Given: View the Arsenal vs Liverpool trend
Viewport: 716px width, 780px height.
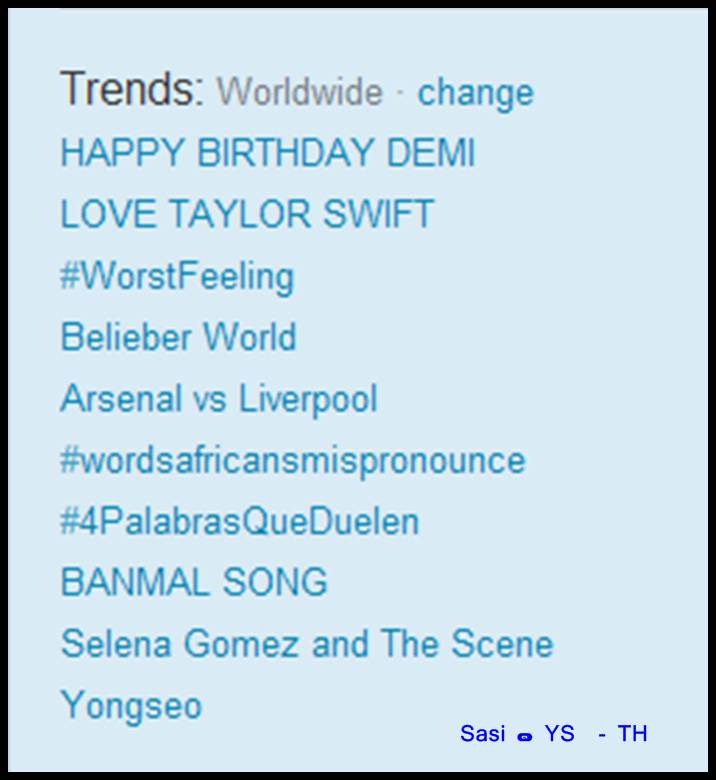Looking at the screenshot, I should coord(219,399).
